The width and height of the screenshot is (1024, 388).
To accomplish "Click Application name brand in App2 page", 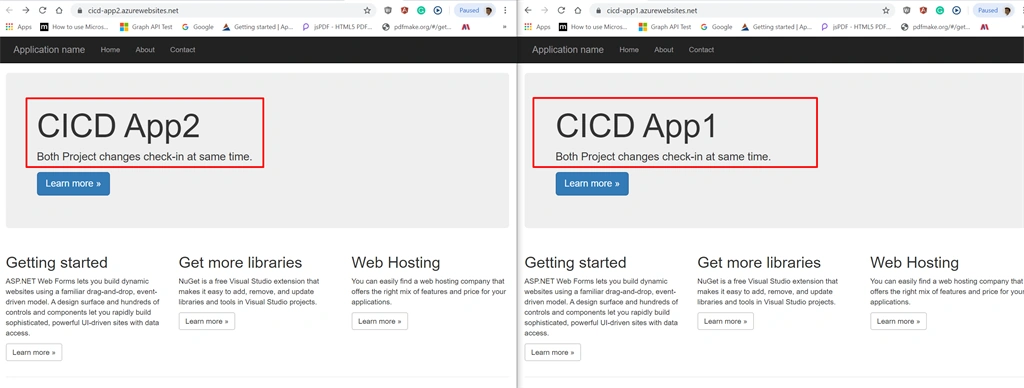I will click(49, 50).
